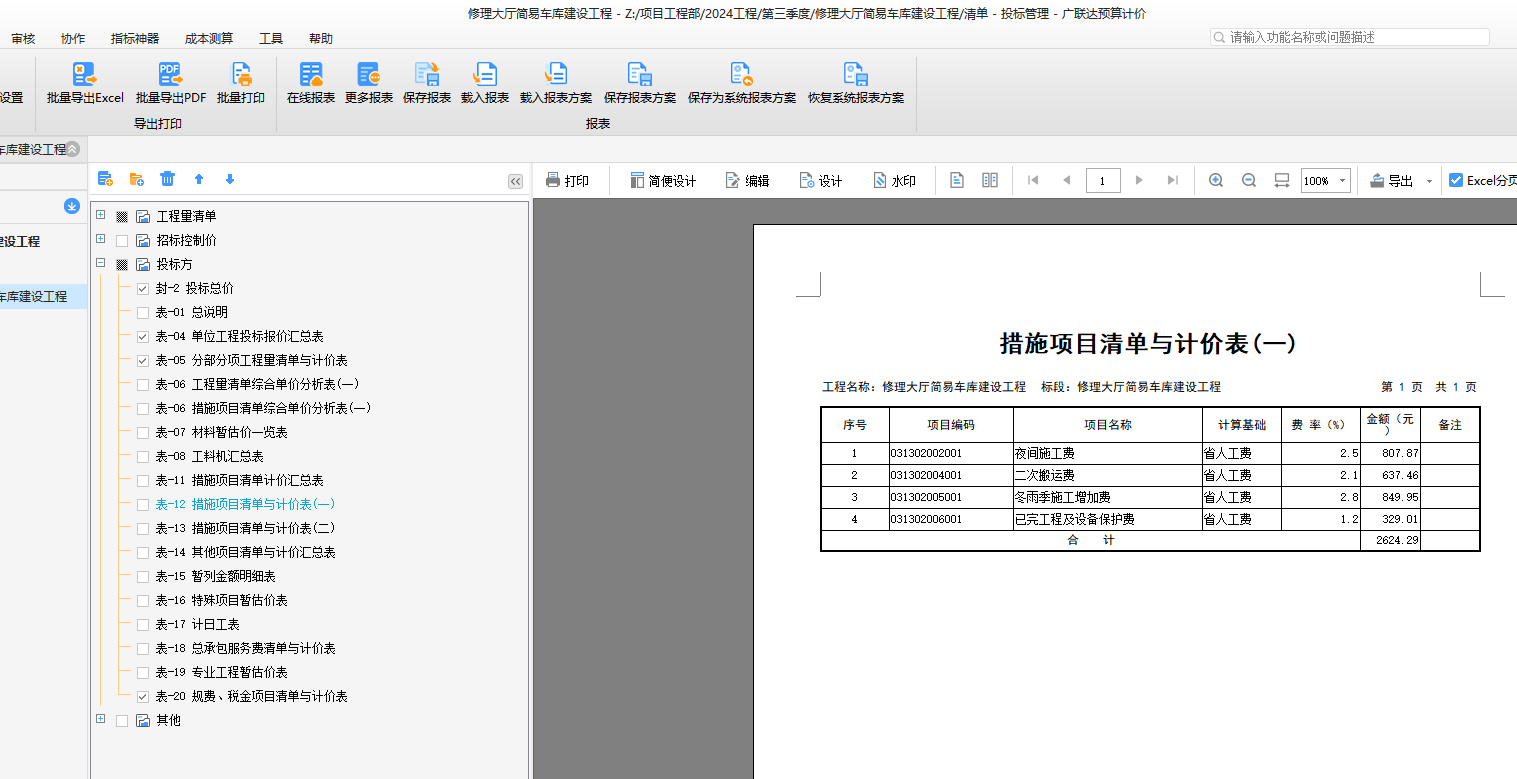Open the 审核 menu
This screenshot has height=779, width=1517.
tap(23, 38)
